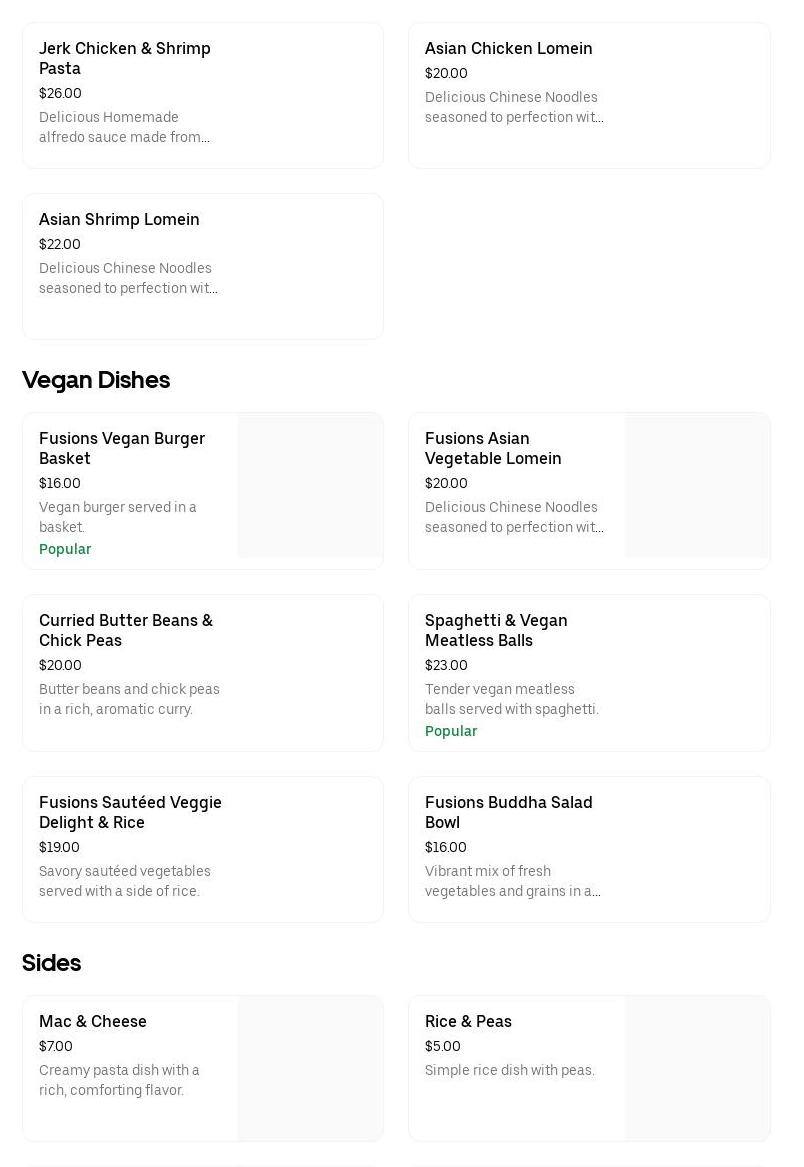The height and width of the screenshot is (1167, 804).
Task: Click the $23.00 price of Spaghetti dish
Action: pyautogui.click(x=446, y=665)
